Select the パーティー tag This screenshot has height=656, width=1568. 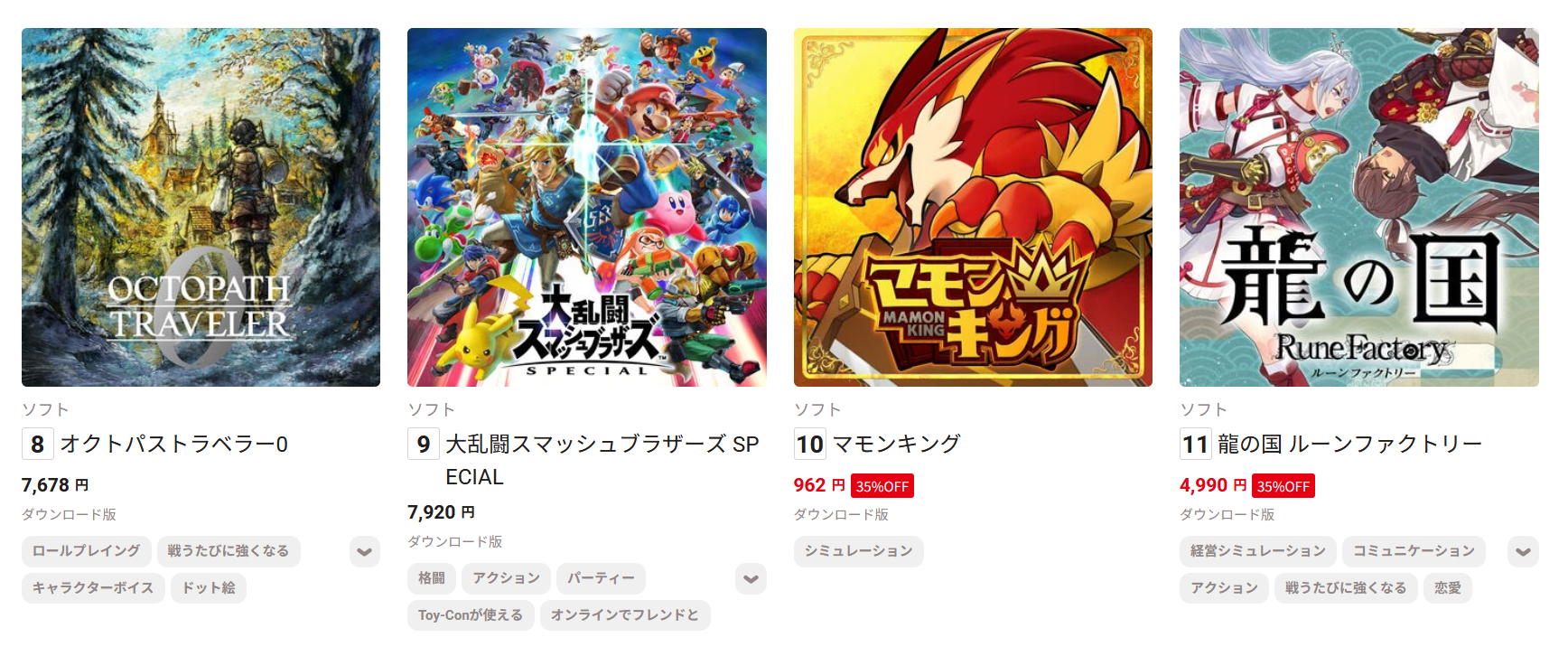click(x=601, y=578)
